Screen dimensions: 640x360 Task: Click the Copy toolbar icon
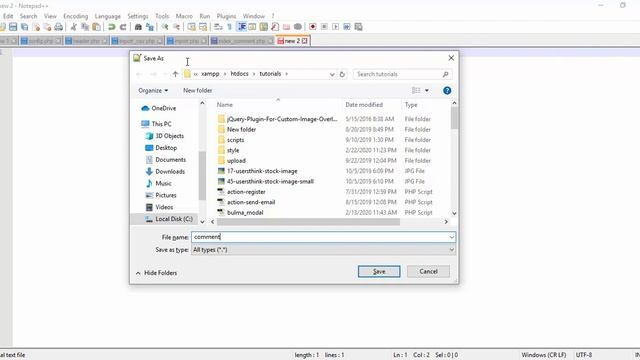(85, 27)
